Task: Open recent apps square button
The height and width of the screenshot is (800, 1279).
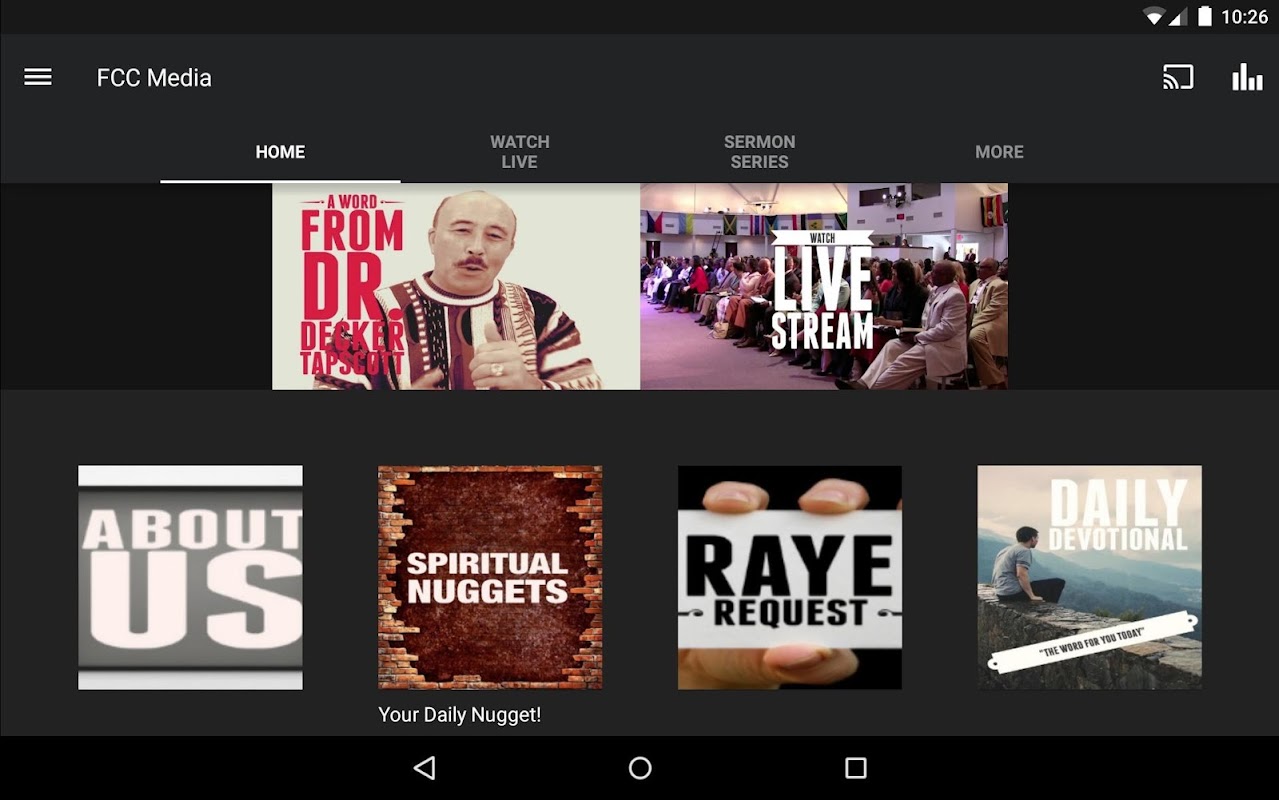Action: point(855,768)
